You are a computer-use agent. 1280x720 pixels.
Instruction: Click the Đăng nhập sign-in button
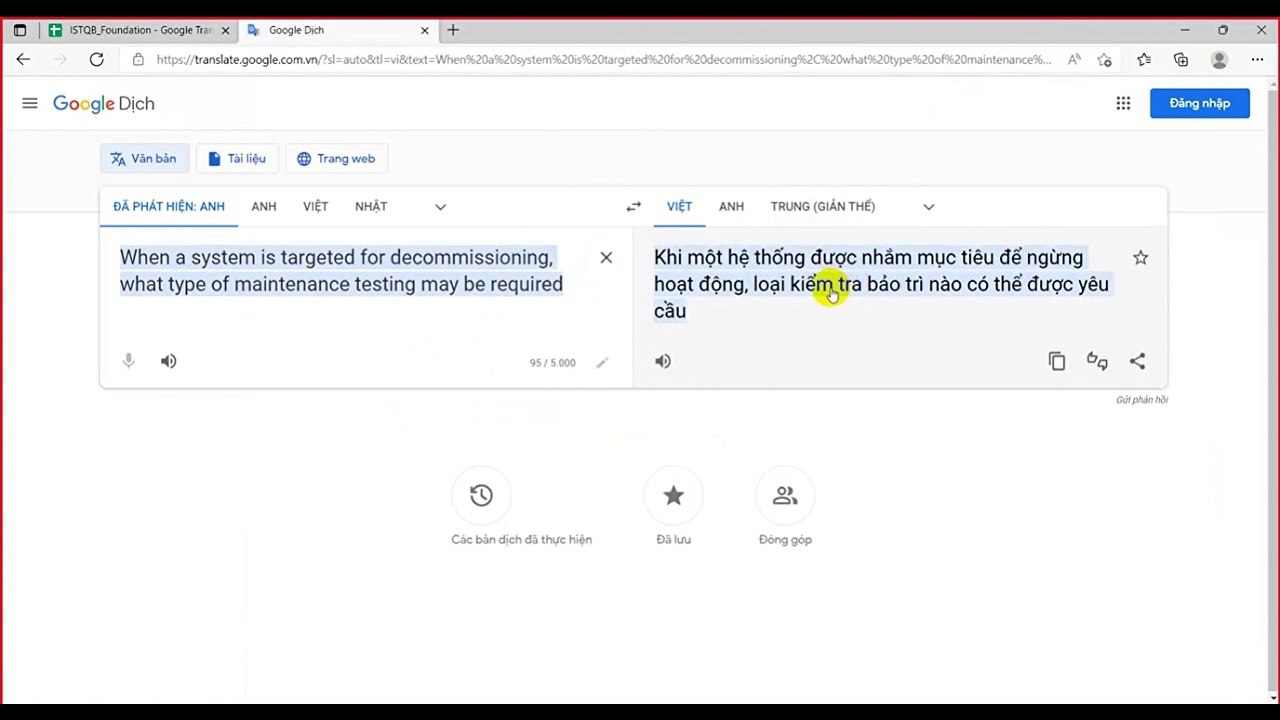(x=1200, y=103)
